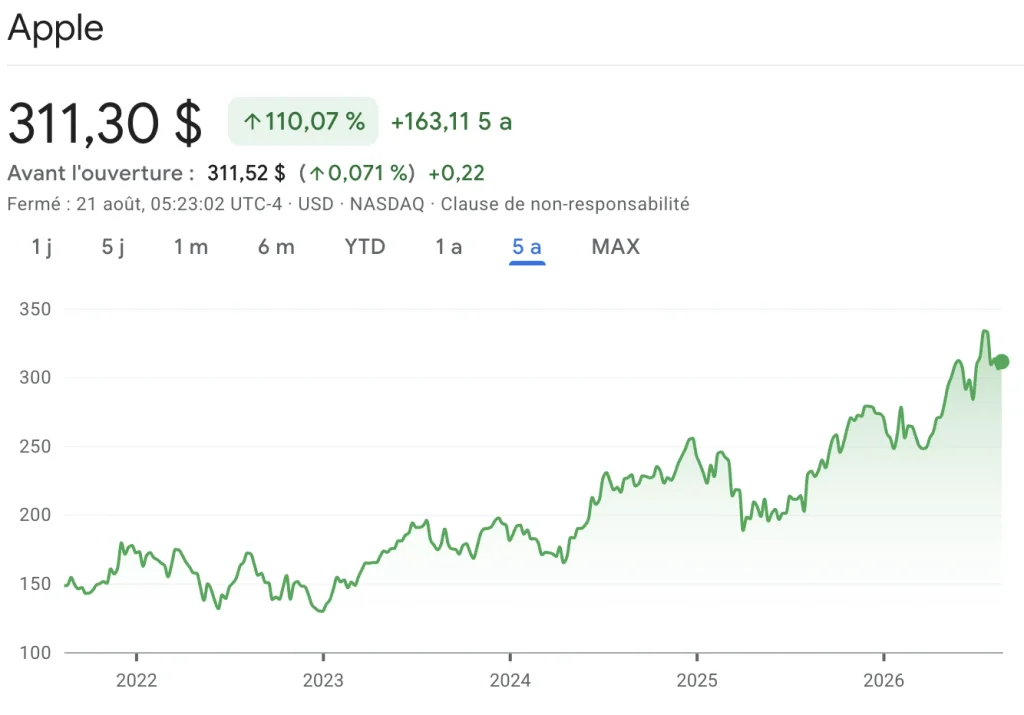Click the Avant l'ouverture label

(x=101, y=173)
